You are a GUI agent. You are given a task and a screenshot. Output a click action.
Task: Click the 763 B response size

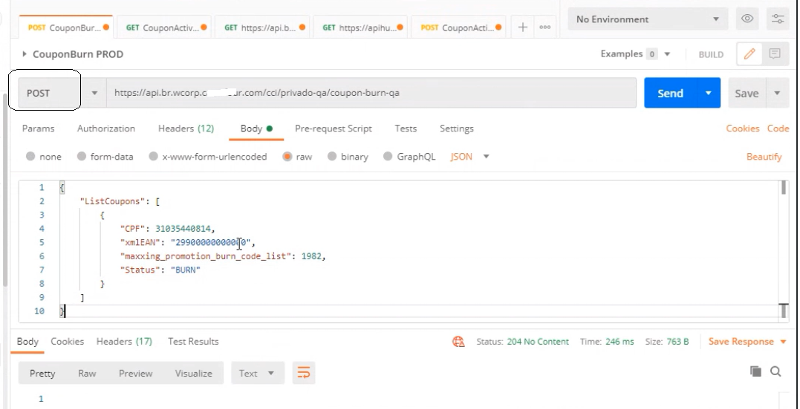tap(678, 342)
